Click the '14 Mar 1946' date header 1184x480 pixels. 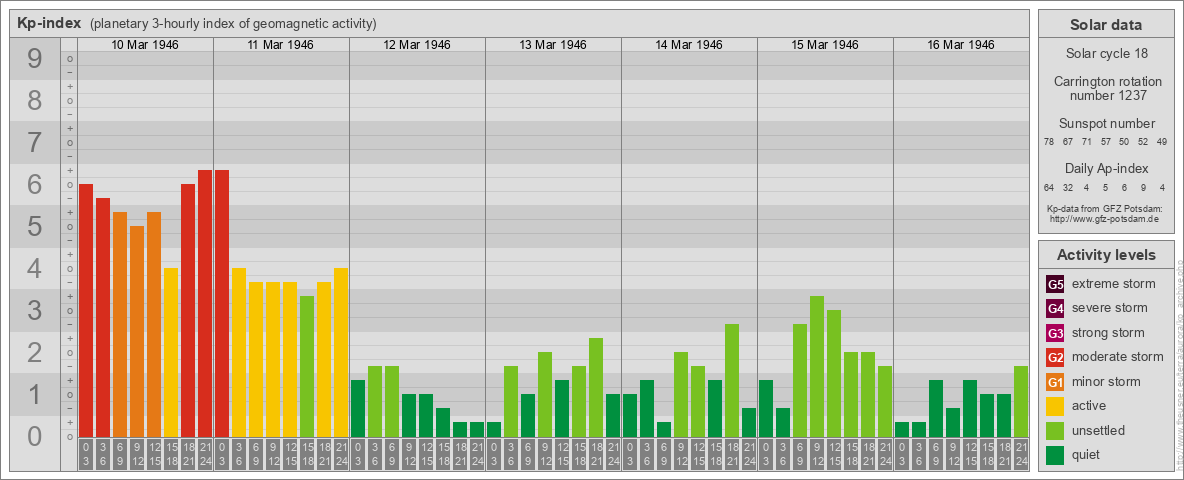[689, 45]
